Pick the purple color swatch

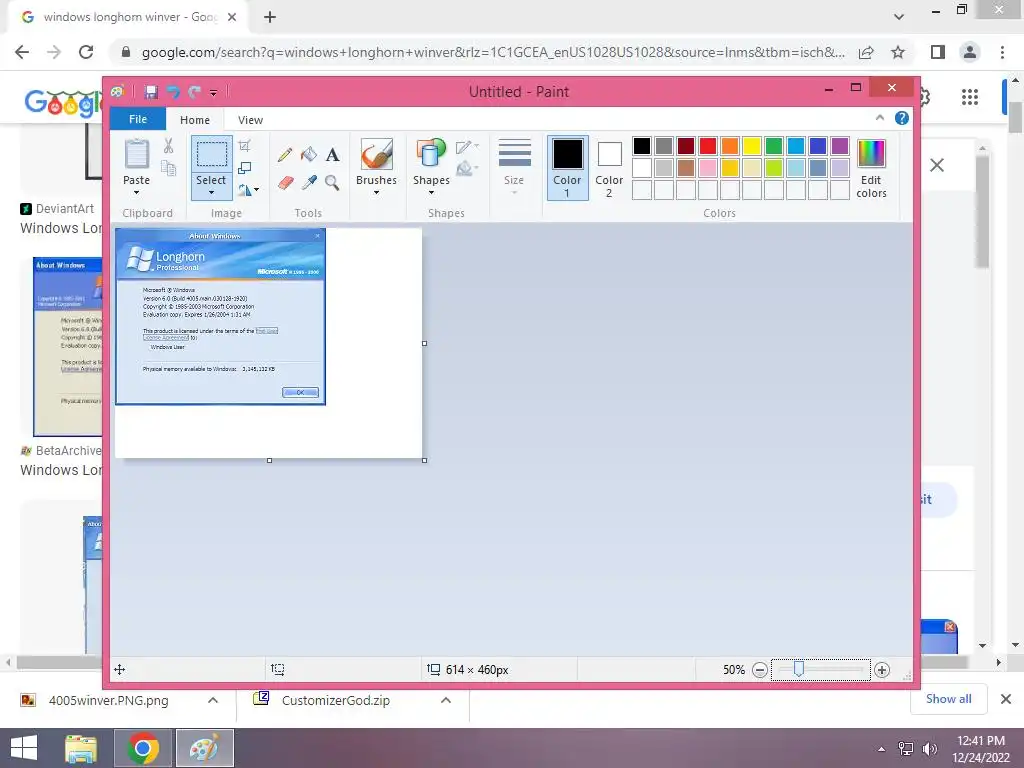(x=840, y=146)
